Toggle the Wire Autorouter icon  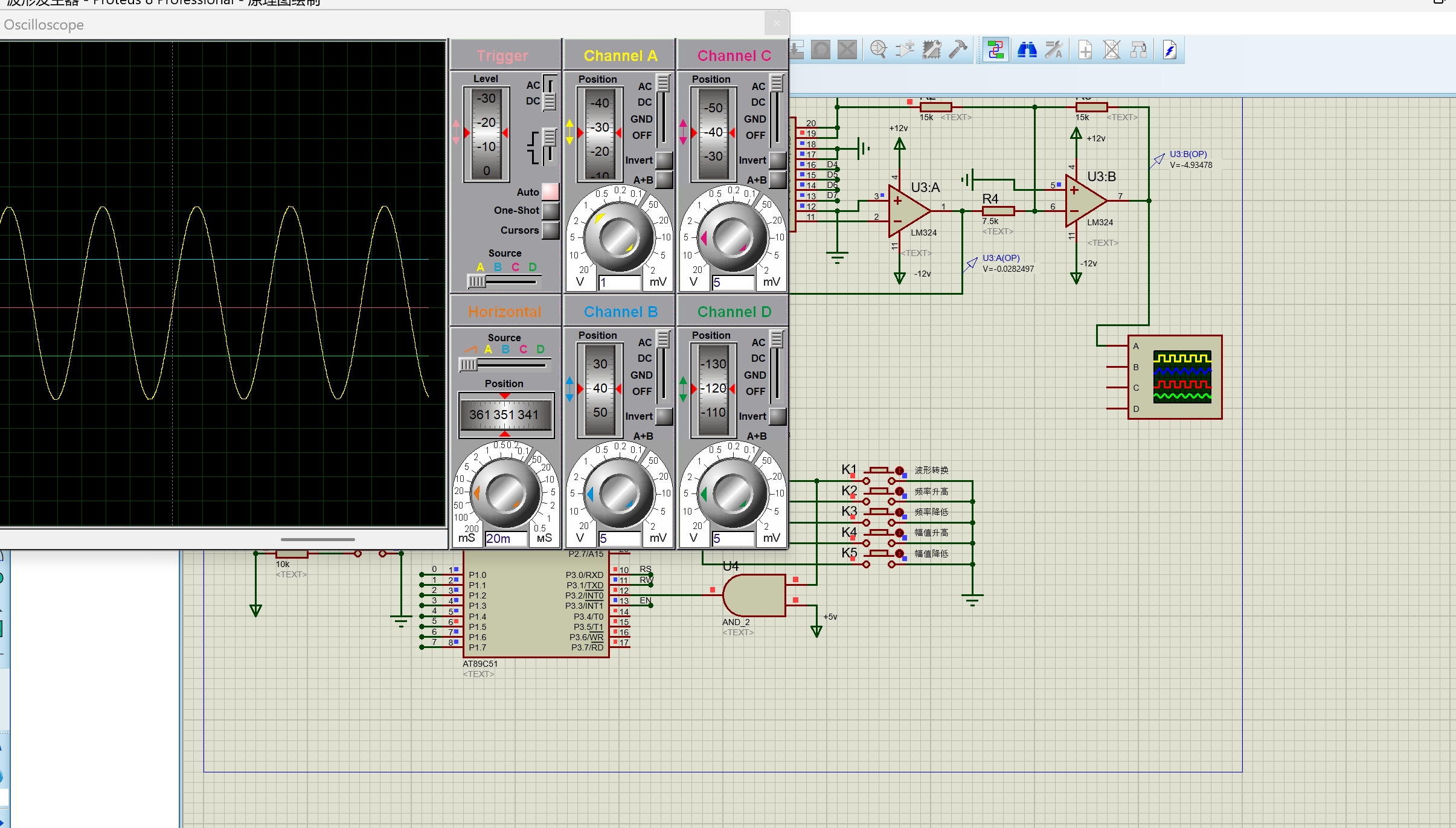click(x=995, y=50)
